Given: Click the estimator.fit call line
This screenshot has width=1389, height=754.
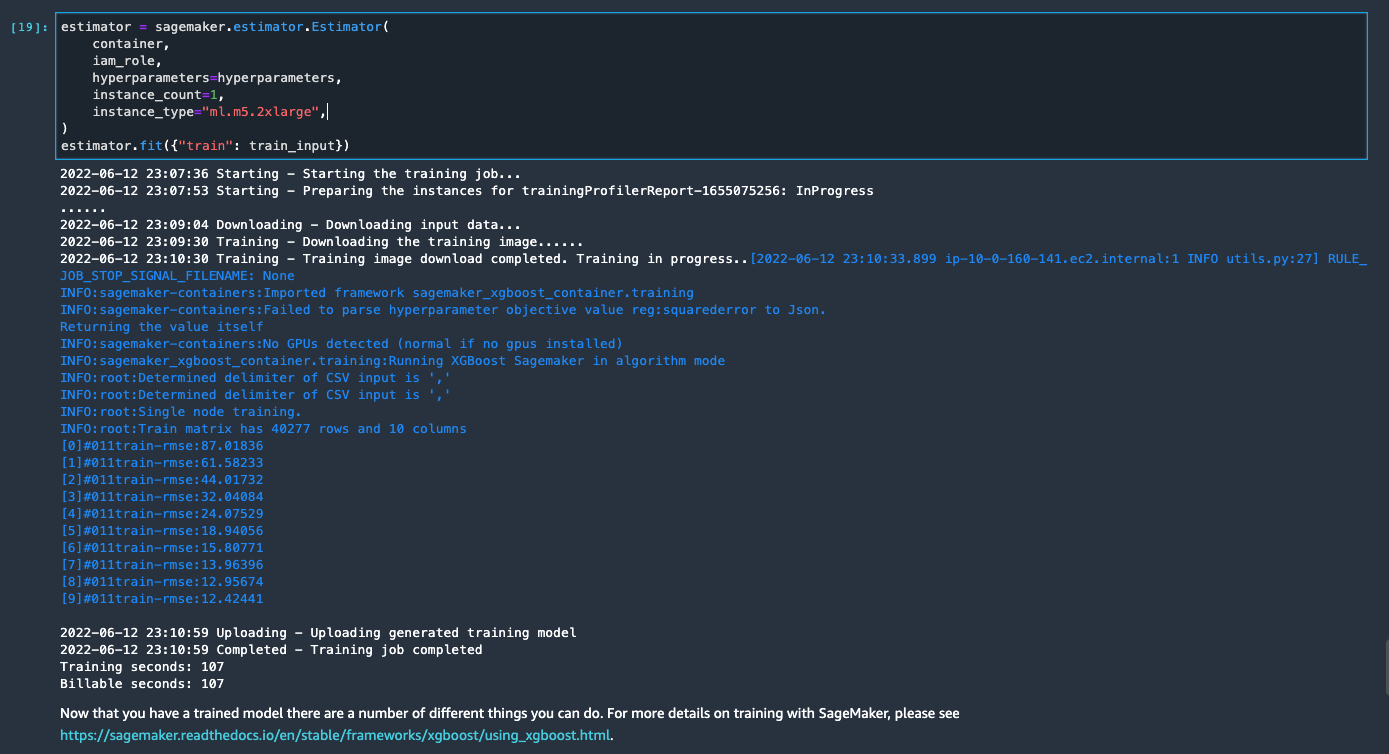Looking at the screenshot, I should pos(204,146).
